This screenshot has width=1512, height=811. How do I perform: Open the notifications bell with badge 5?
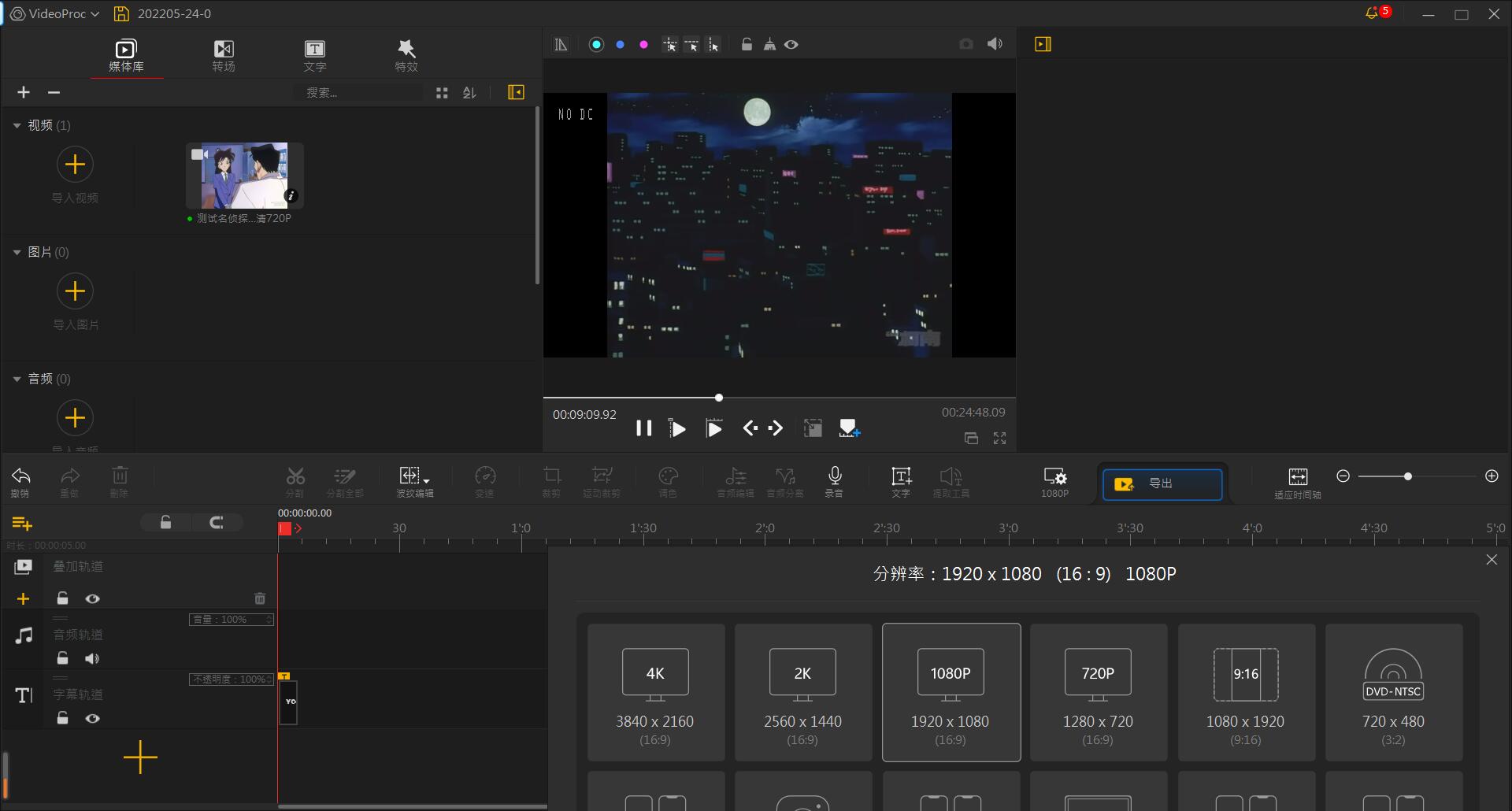pos(1377,13)
